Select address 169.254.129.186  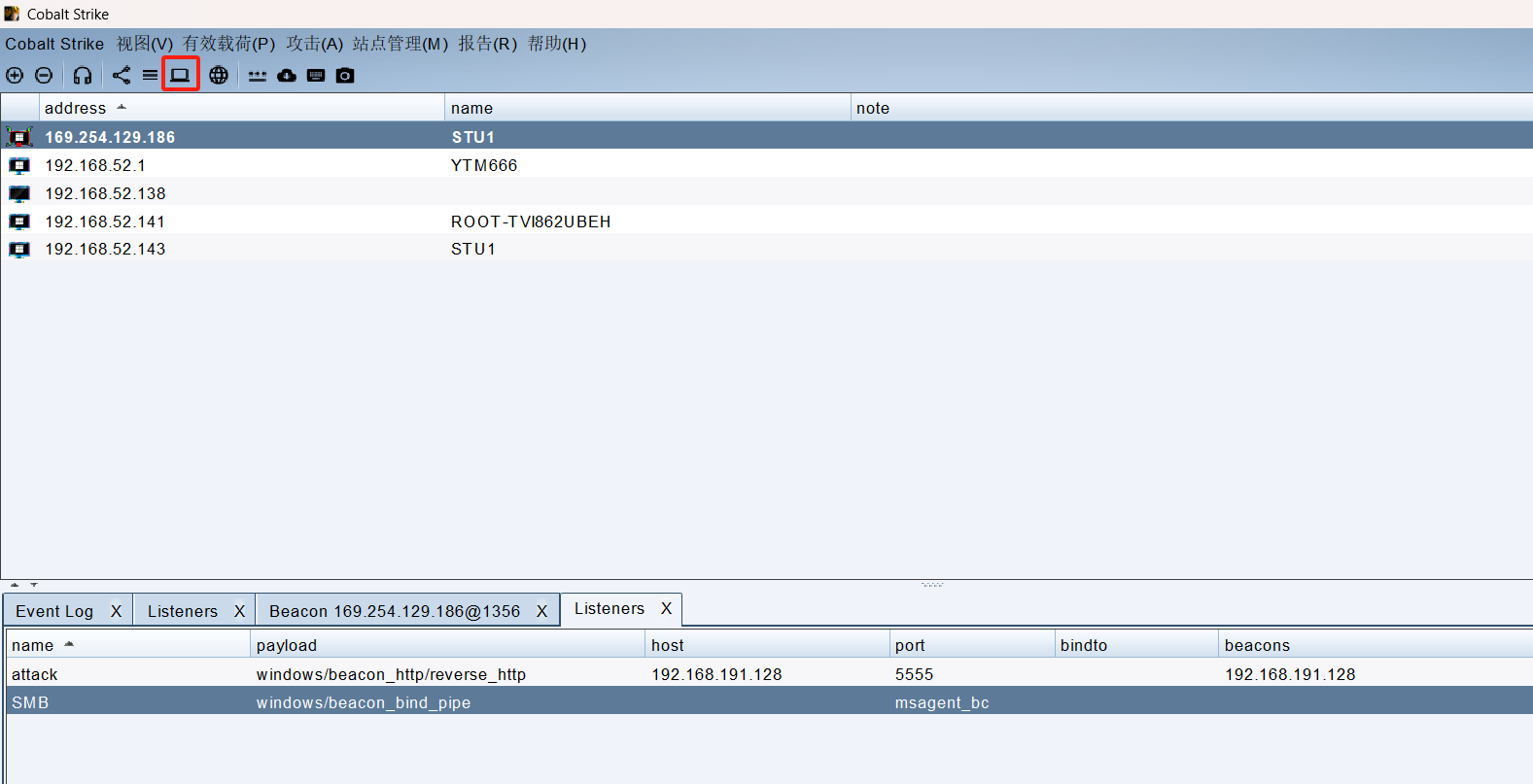click(110, 137)
